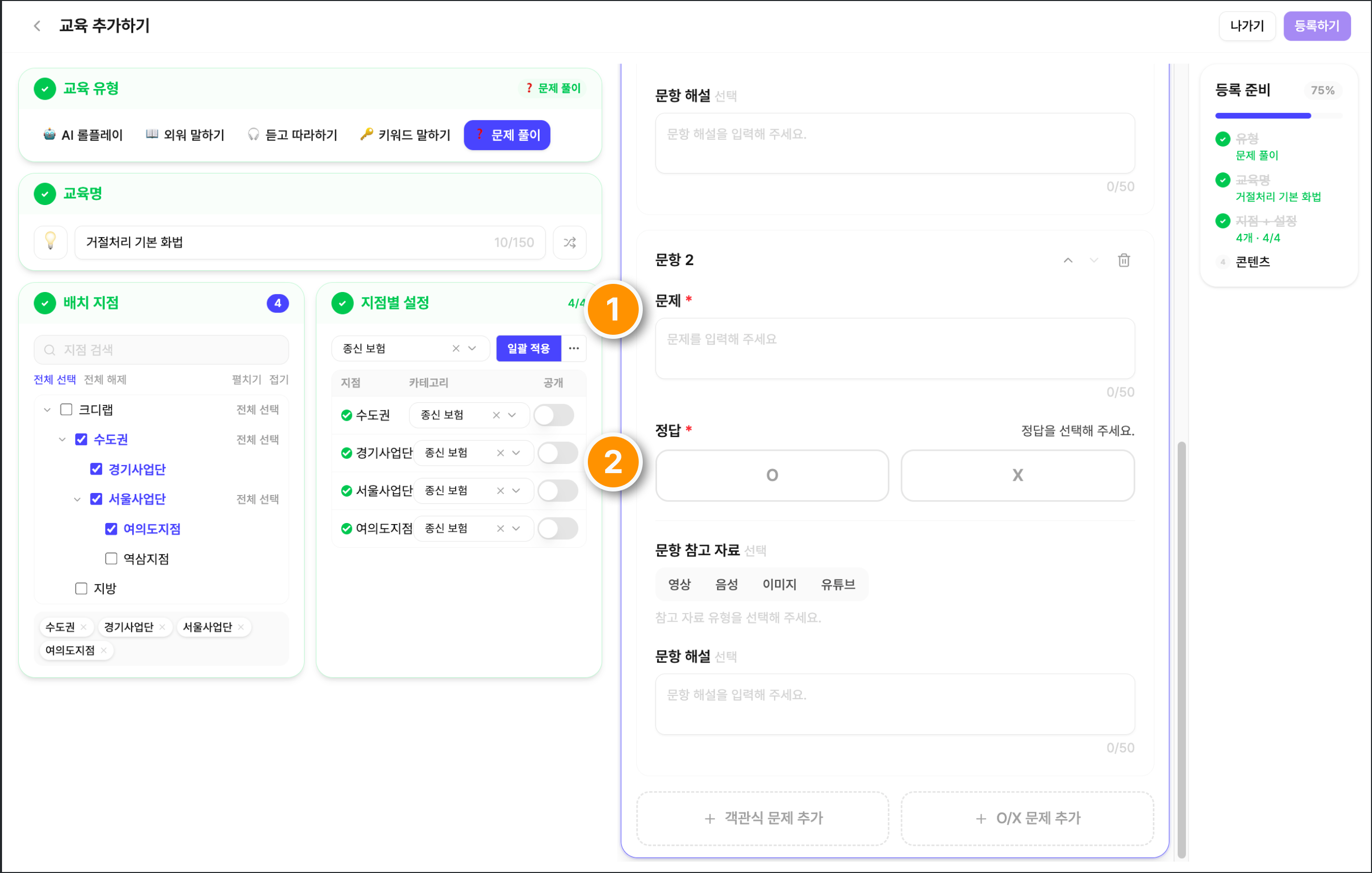Viewport: 1372px width, 873px height.
Task: Clear the bulk 종신 보험 category selection
Action: [456, 348]
